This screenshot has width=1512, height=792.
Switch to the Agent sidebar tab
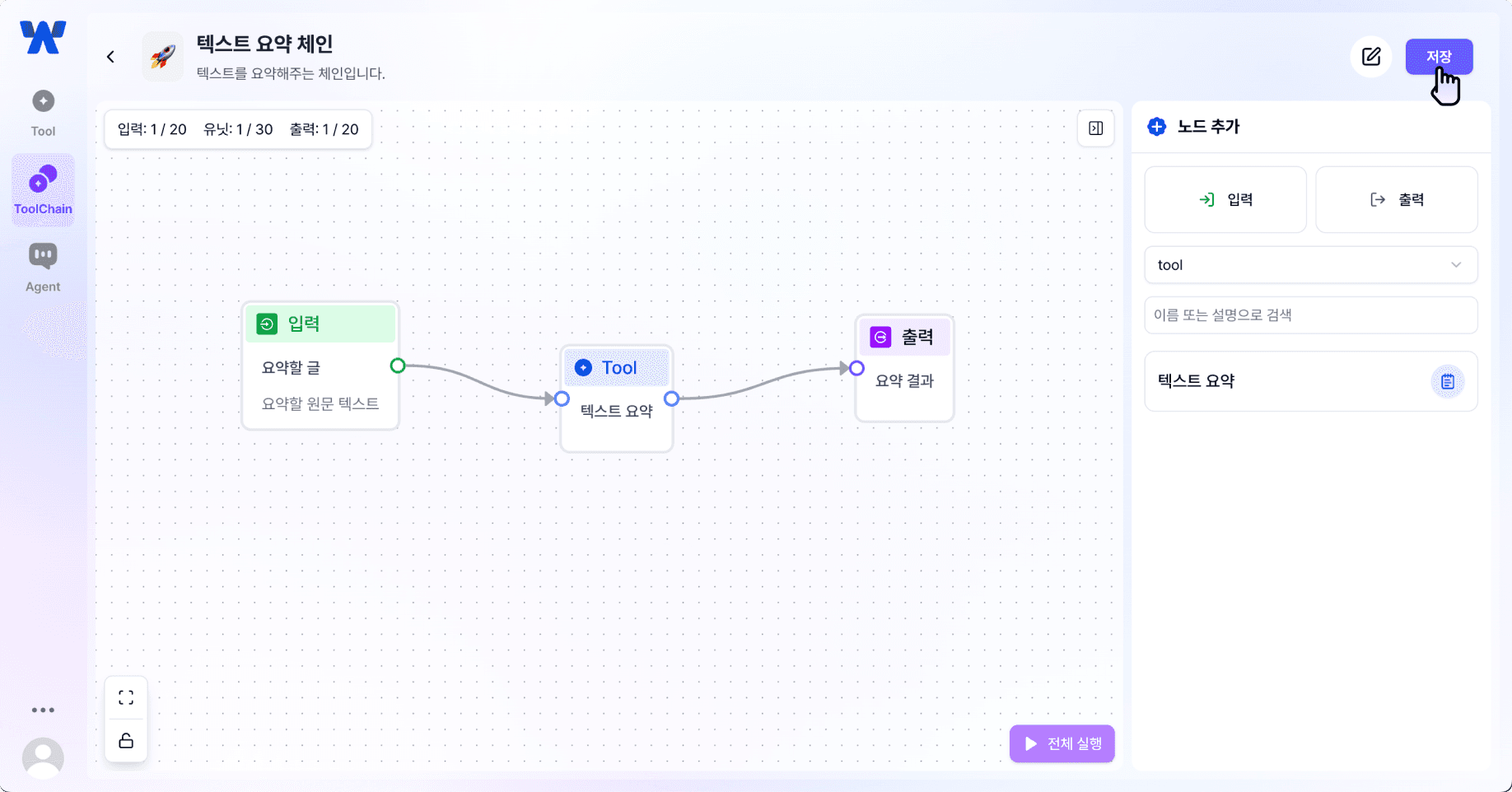43,268
